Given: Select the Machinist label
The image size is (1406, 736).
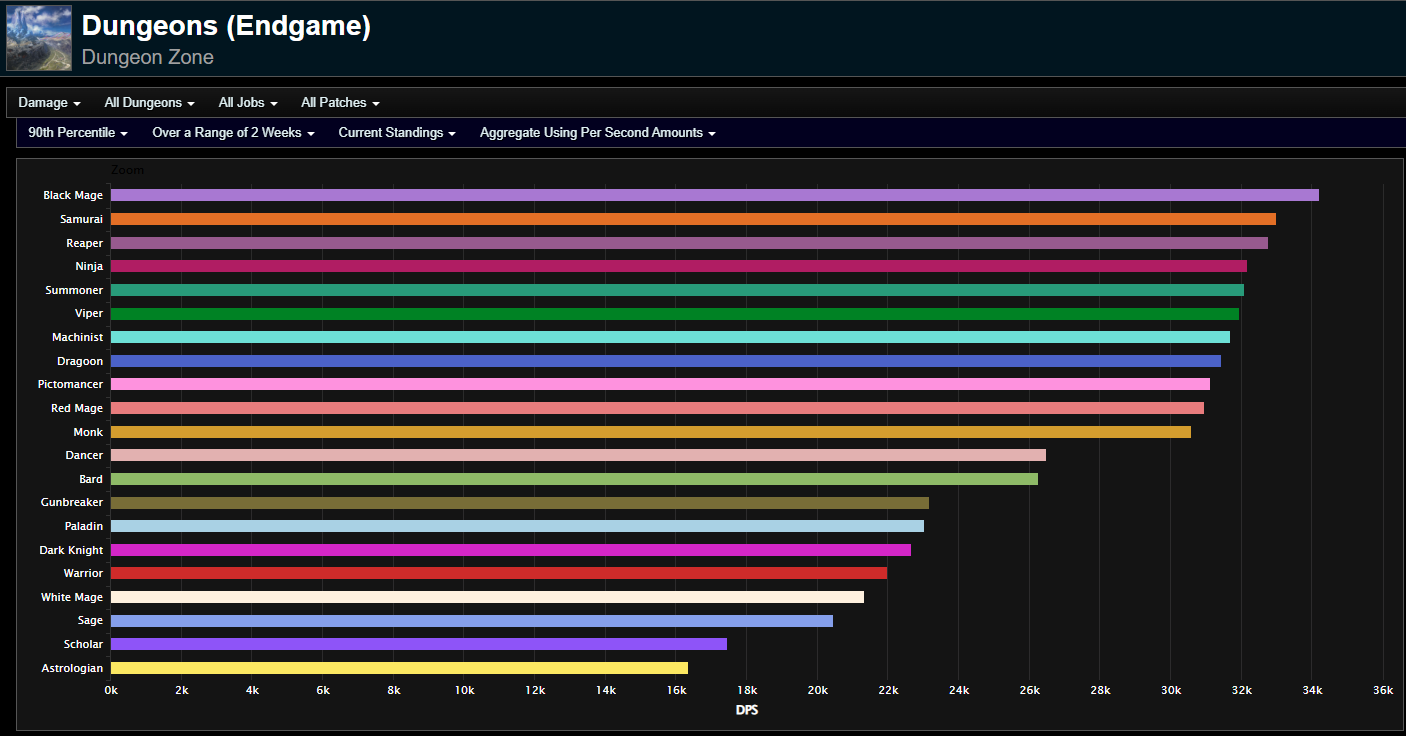Looking at the screenshot, I should tap(77, 337).
